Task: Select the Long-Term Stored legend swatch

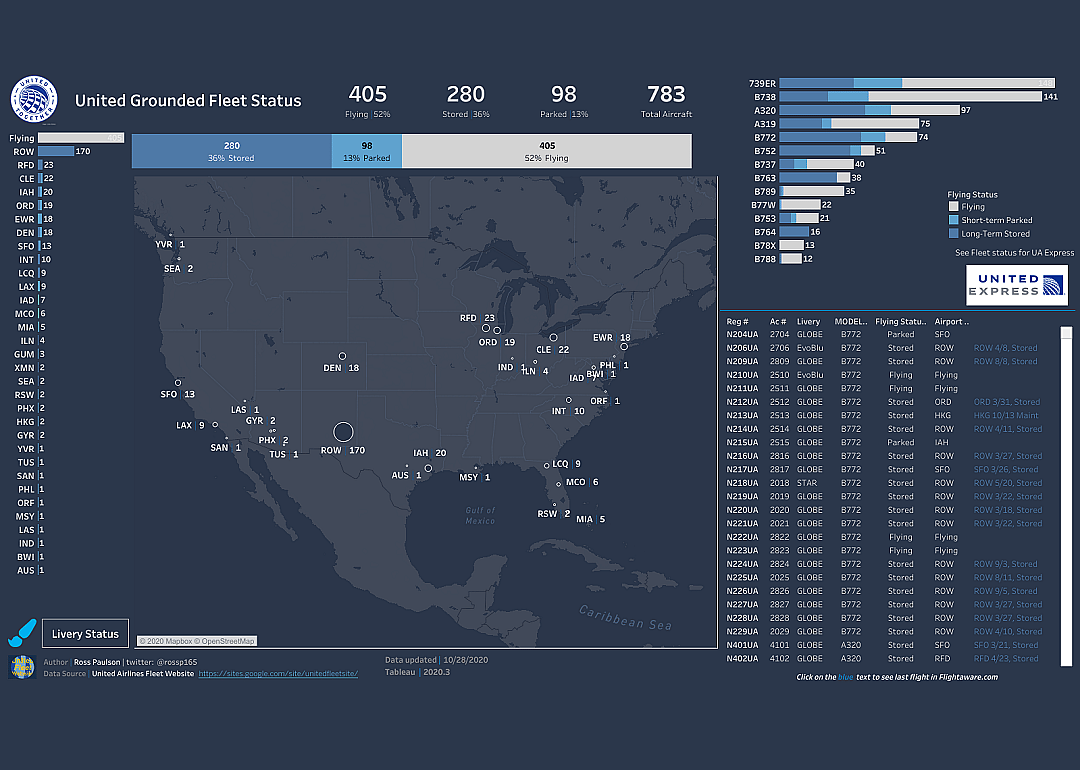Action: (x=953, y=233)
